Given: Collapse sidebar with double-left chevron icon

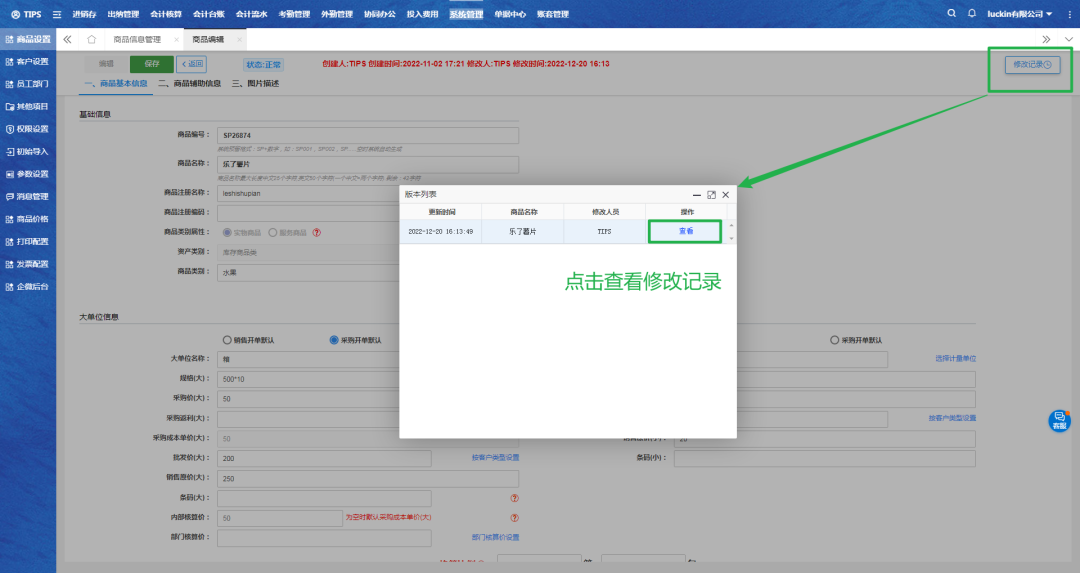Looking at the screenshot, I should coord(67,39).
